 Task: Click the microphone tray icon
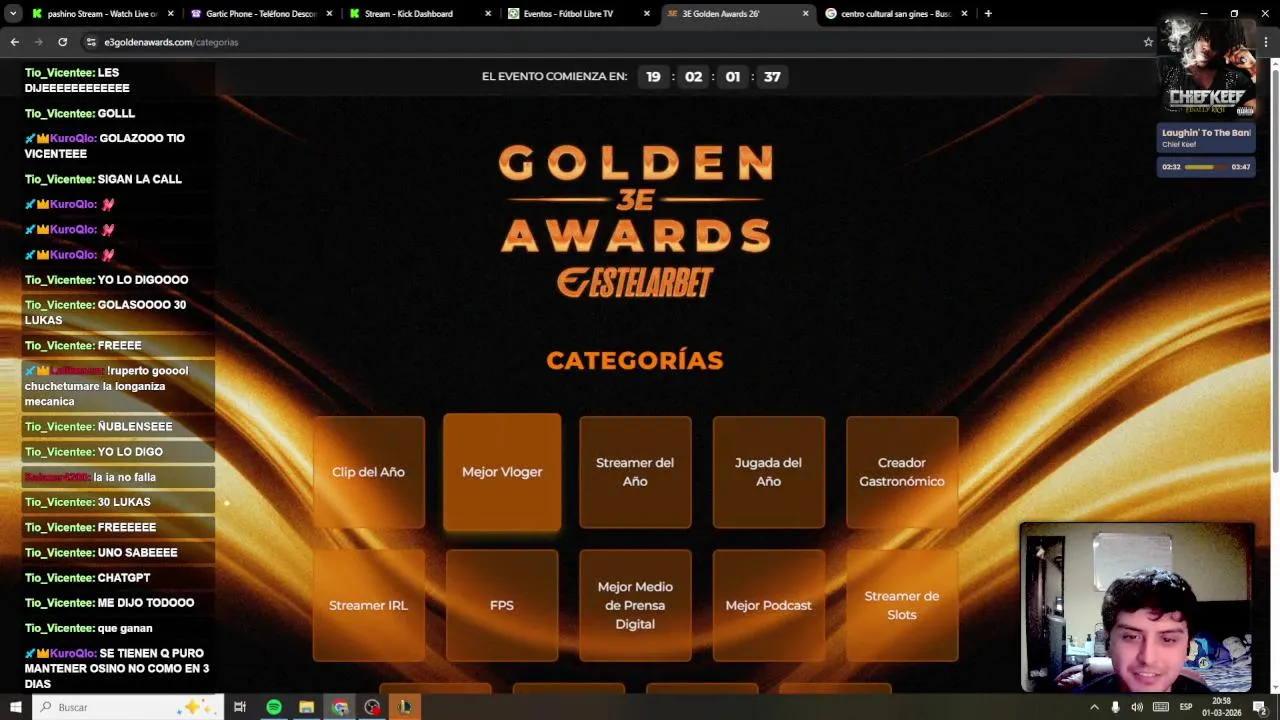pyautogui.click(x=1115, y=707)
